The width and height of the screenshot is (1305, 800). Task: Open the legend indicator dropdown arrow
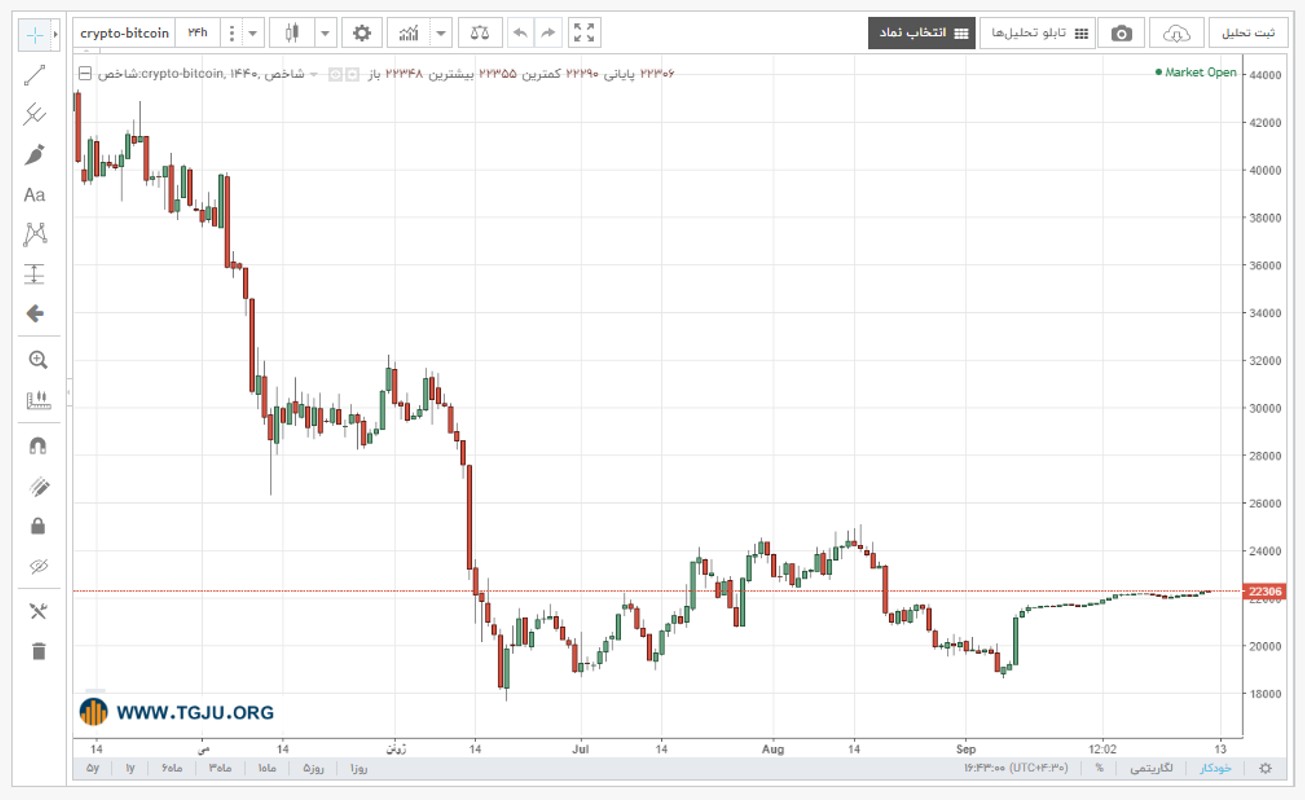(314, 74)
